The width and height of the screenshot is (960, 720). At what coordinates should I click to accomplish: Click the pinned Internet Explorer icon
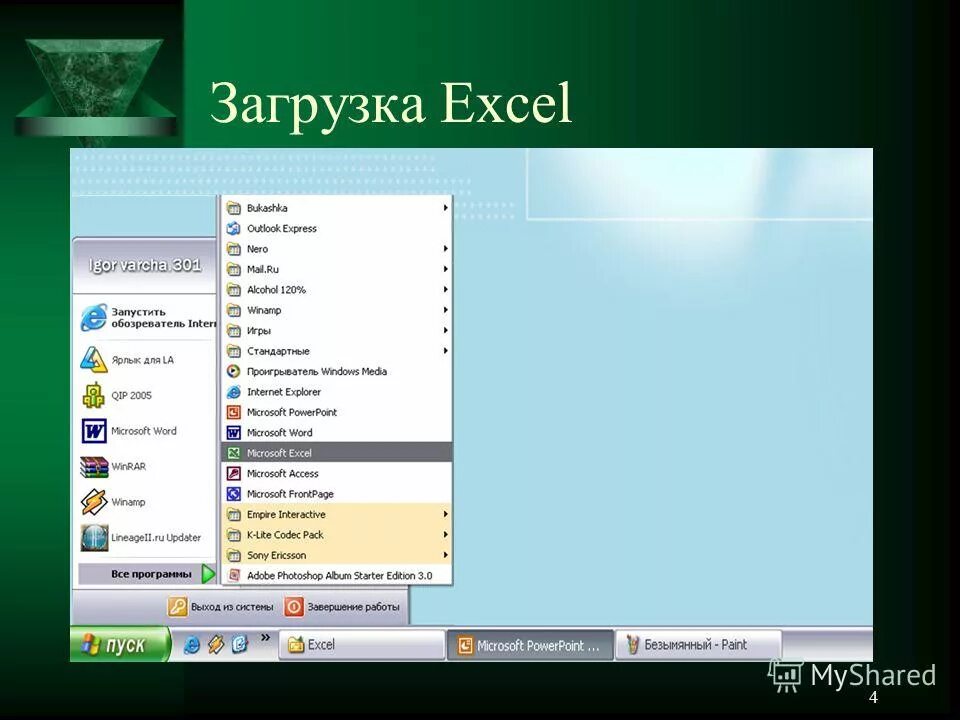click(94, 318)
